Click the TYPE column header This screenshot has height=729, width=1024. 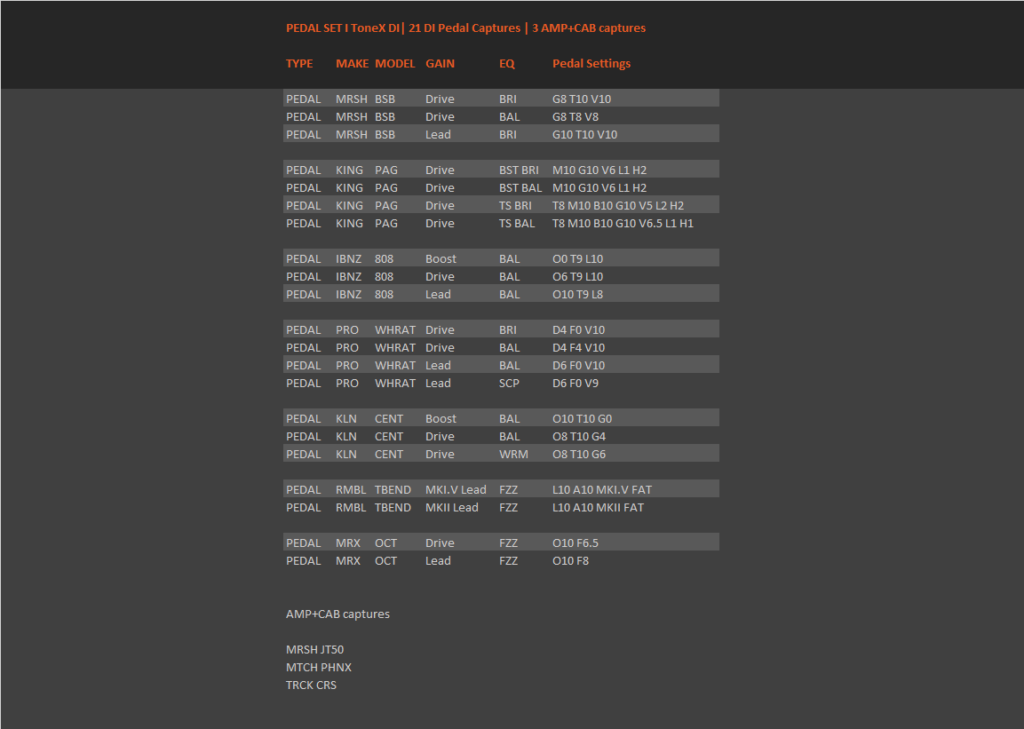click(x=299, y=63)
